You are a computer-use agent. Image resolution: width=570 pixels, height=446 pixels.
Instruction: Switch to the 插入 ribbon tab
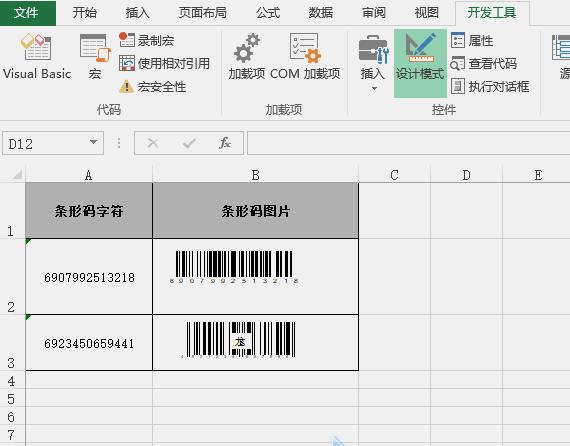tap(137, 13)
